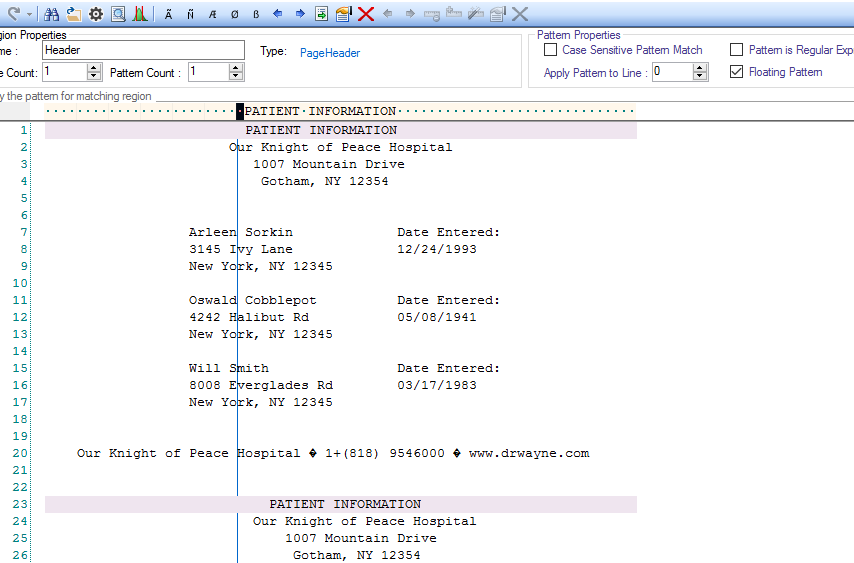Increase the Pattern Count value
The image size is (854, 563).
pyautogui.click(x=236, y=68)
